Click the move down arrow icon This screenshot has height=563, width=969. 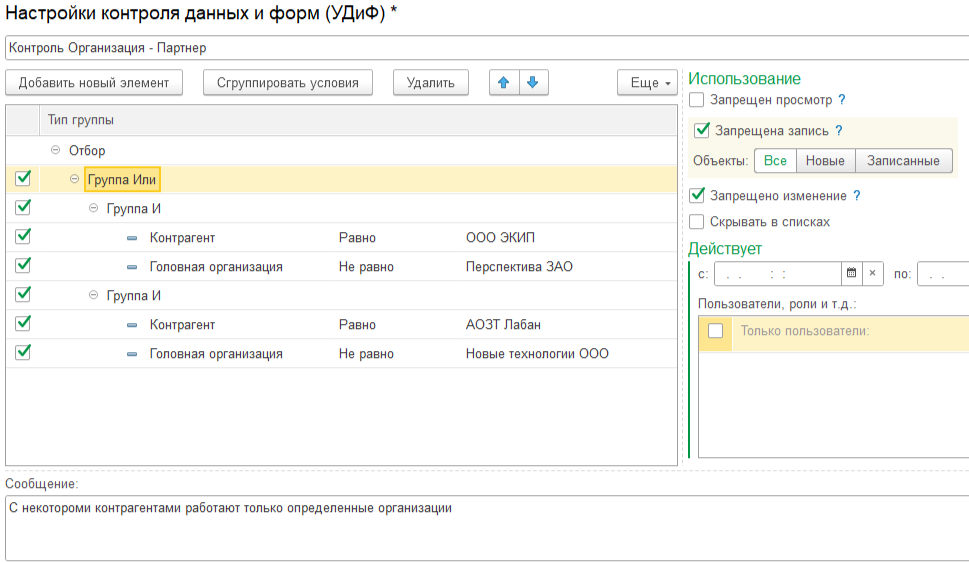pos(532,83)
